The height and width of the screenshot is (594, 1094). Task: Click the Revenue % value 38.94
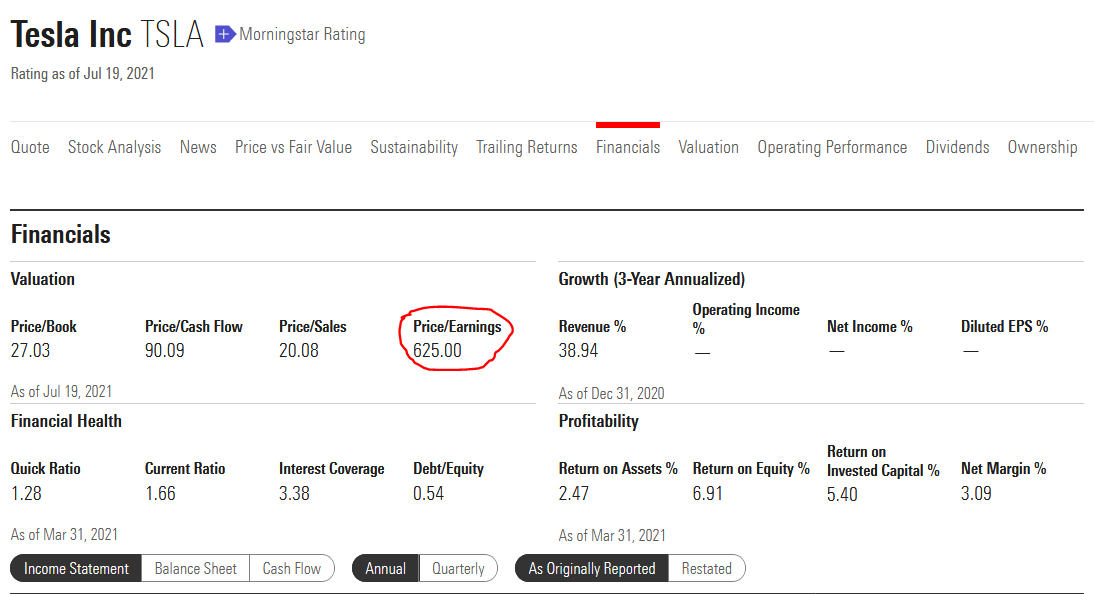[578, 350]
